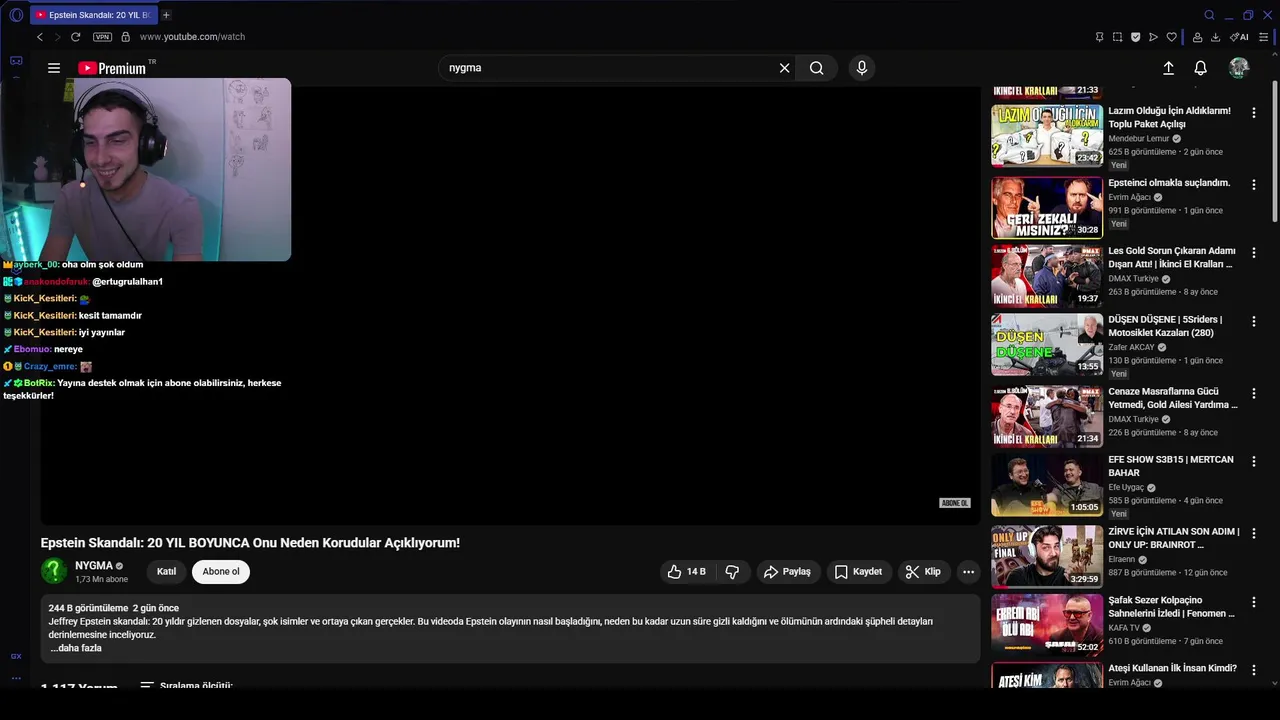This screenshot has height=720, width=1280.
Task: Go to the YouTube Premium home logo
Action: click(112, 68)
